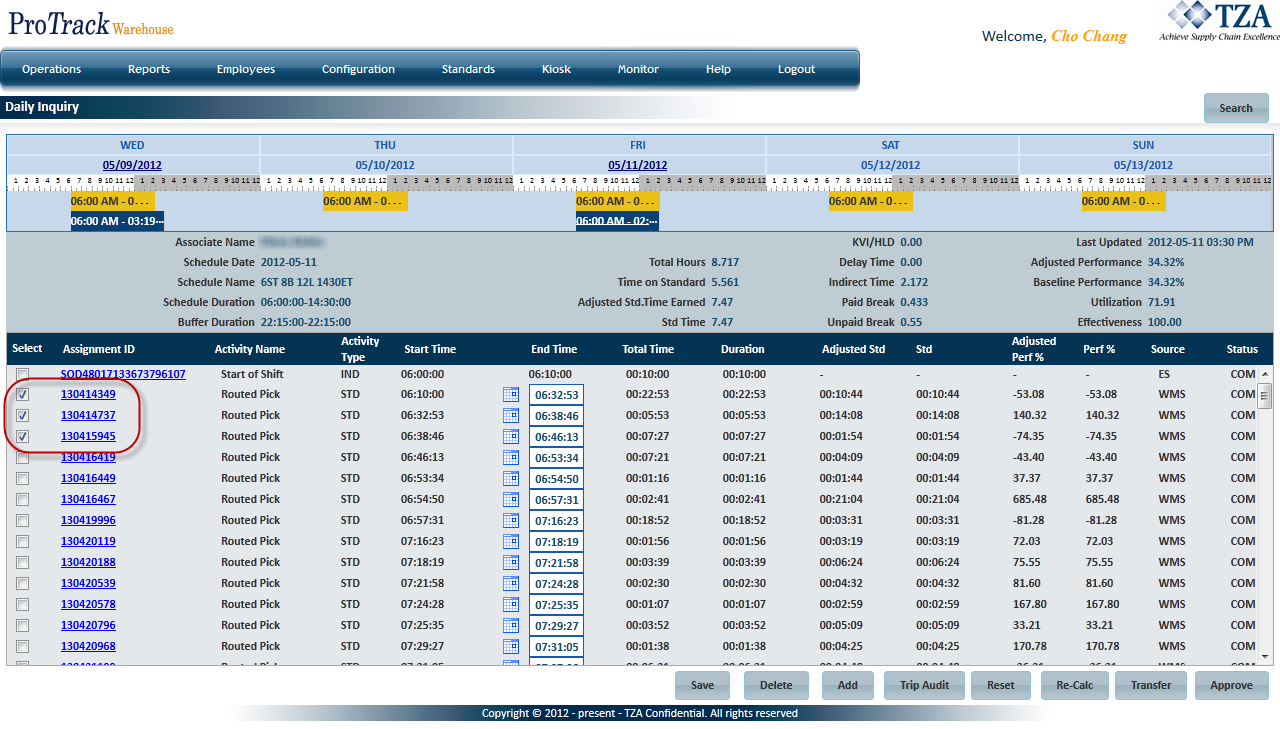Viewport: 1280px width, 729px height.
Task: Click the Save button
Action: (x=703, y=685)
